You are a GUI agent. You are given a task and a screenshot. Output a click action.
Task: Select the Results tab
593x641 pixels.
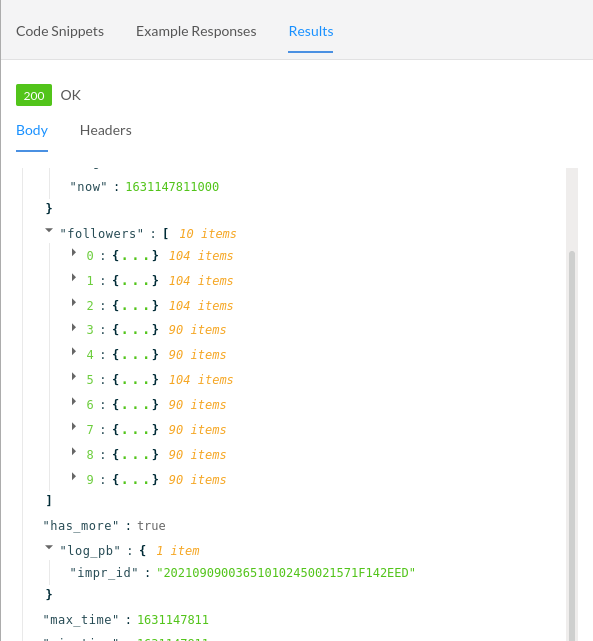coord(311,31)
